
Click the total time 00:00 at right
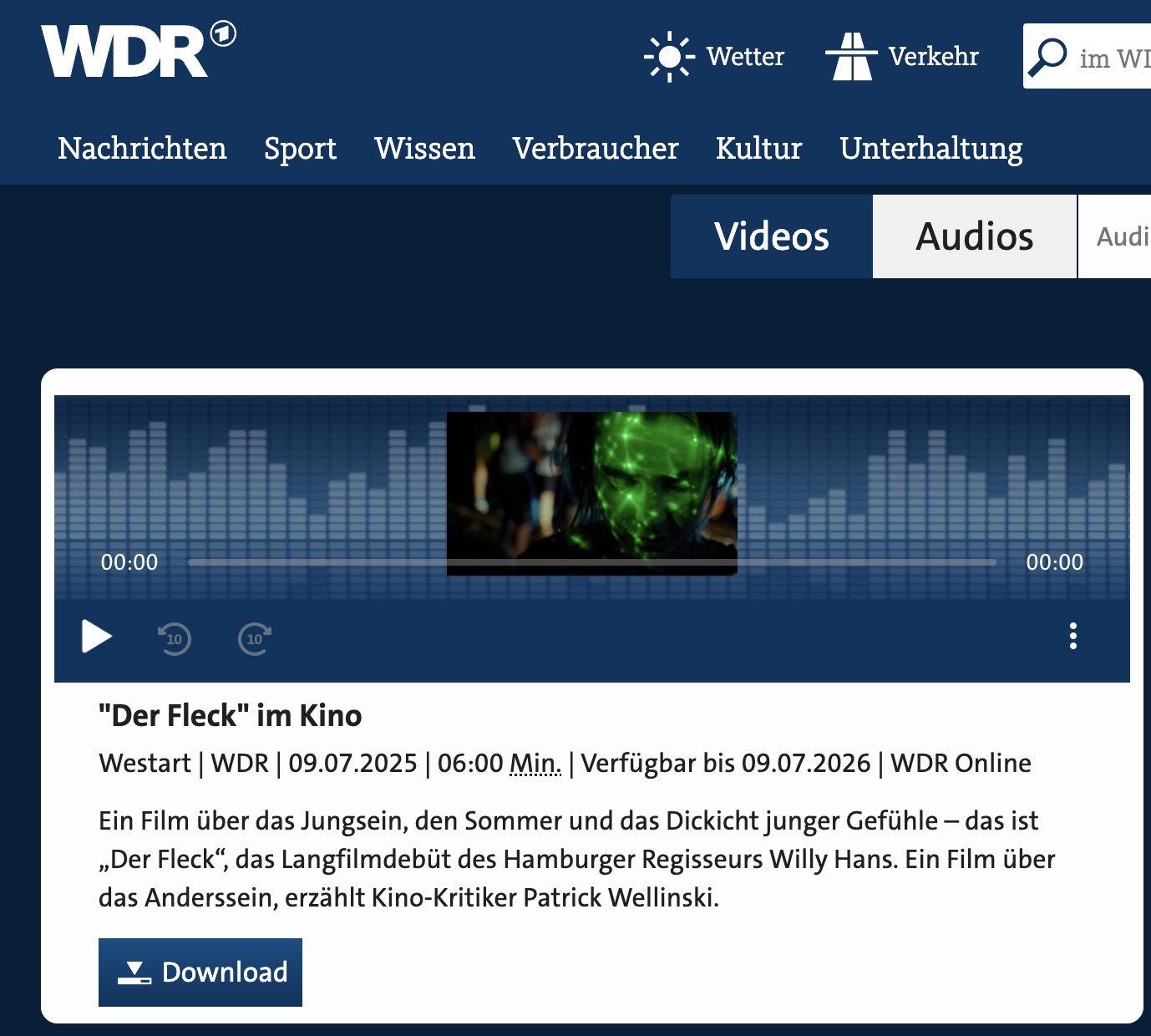coord(1055,562)
